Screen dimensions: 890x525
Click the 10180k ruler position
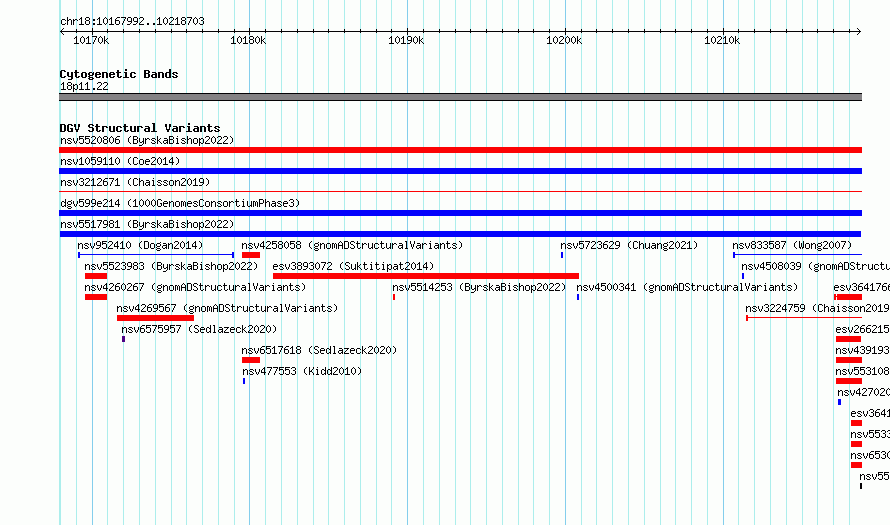[248, 40]
